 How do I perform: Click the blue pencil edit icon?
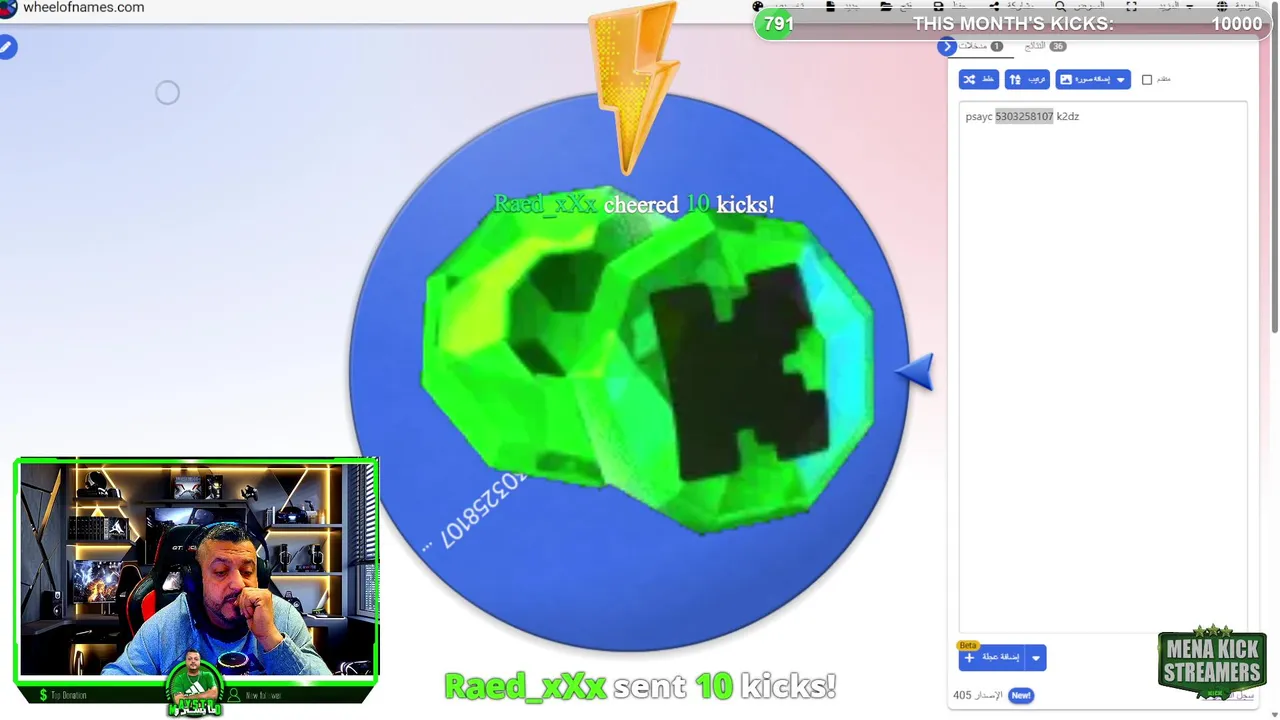(x=7, y=47)
